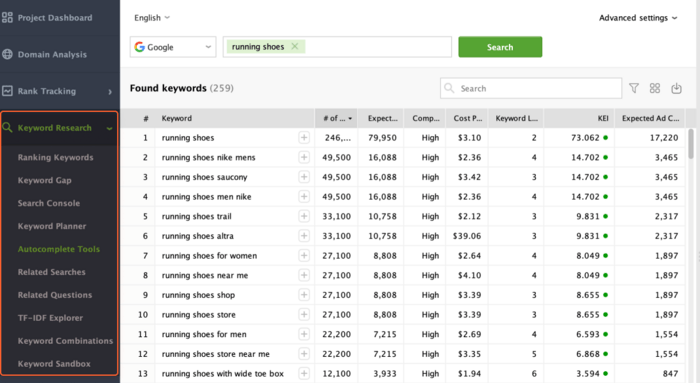Click the 17,220 expected ad clicks value

664,137
